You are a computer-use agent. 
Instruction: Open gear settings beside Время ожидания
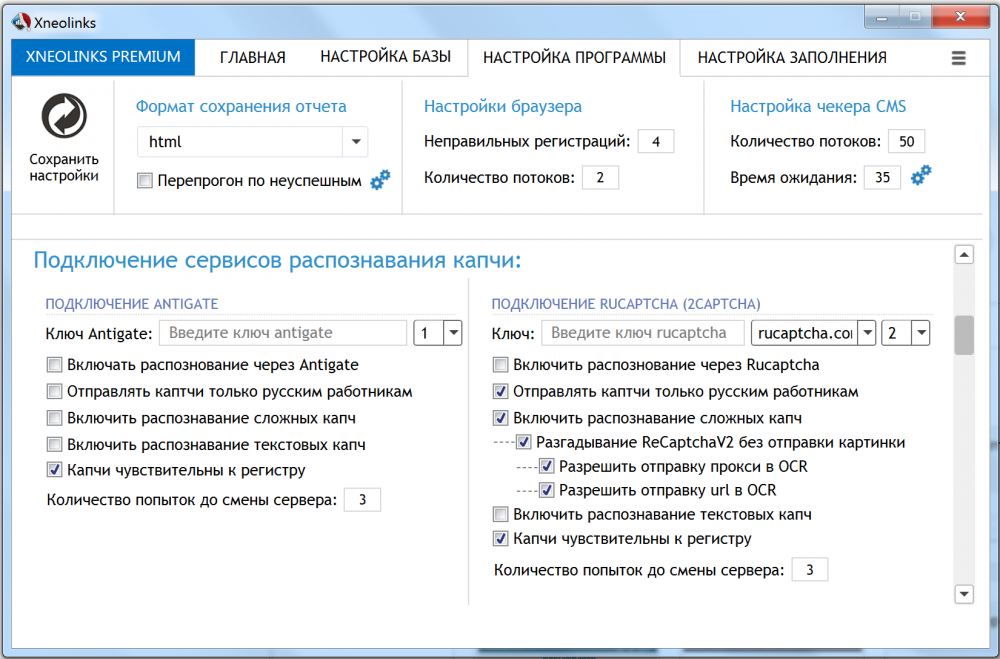921,175
